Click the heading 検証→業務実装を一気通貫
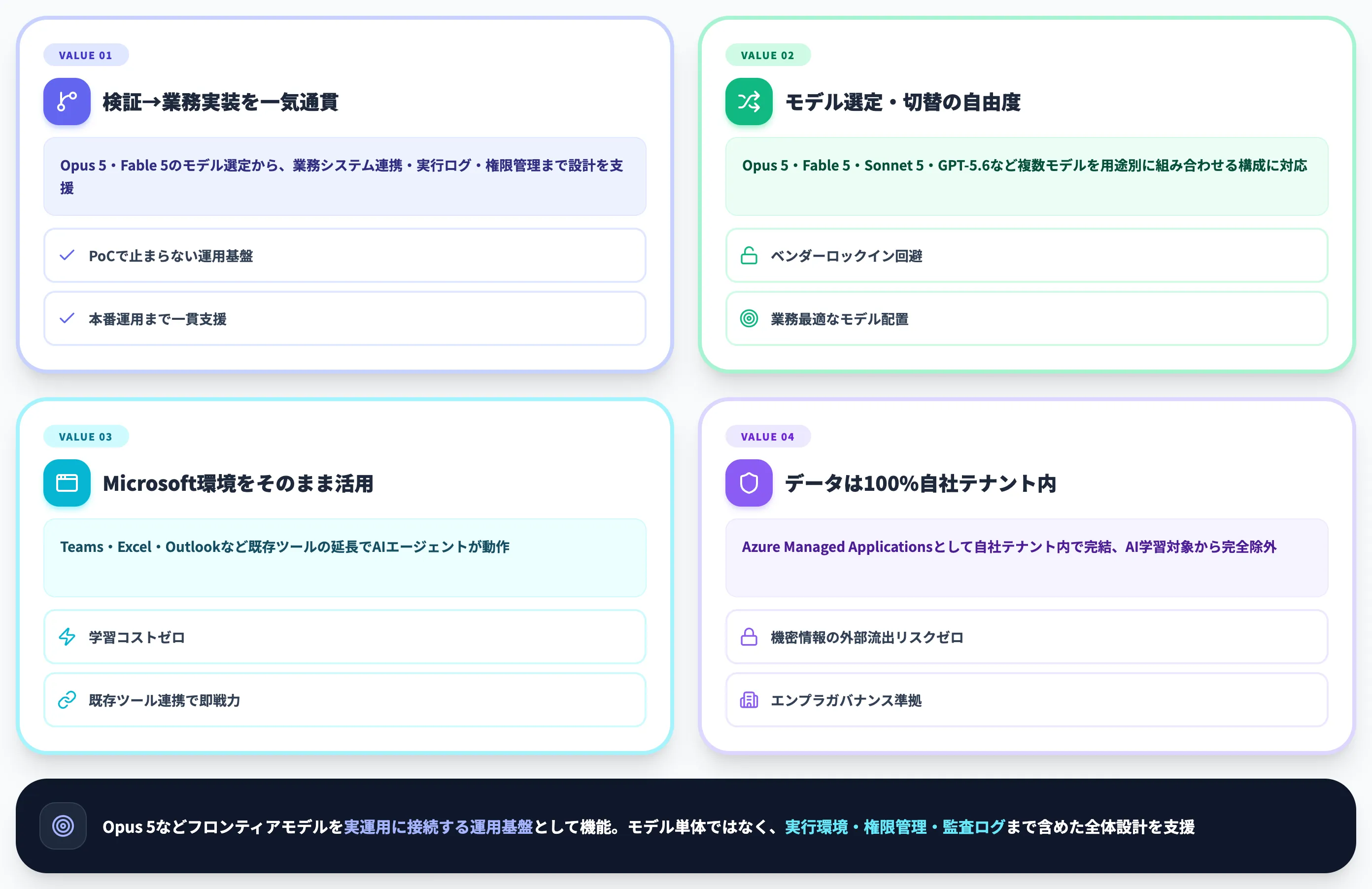 pos(220,102)
